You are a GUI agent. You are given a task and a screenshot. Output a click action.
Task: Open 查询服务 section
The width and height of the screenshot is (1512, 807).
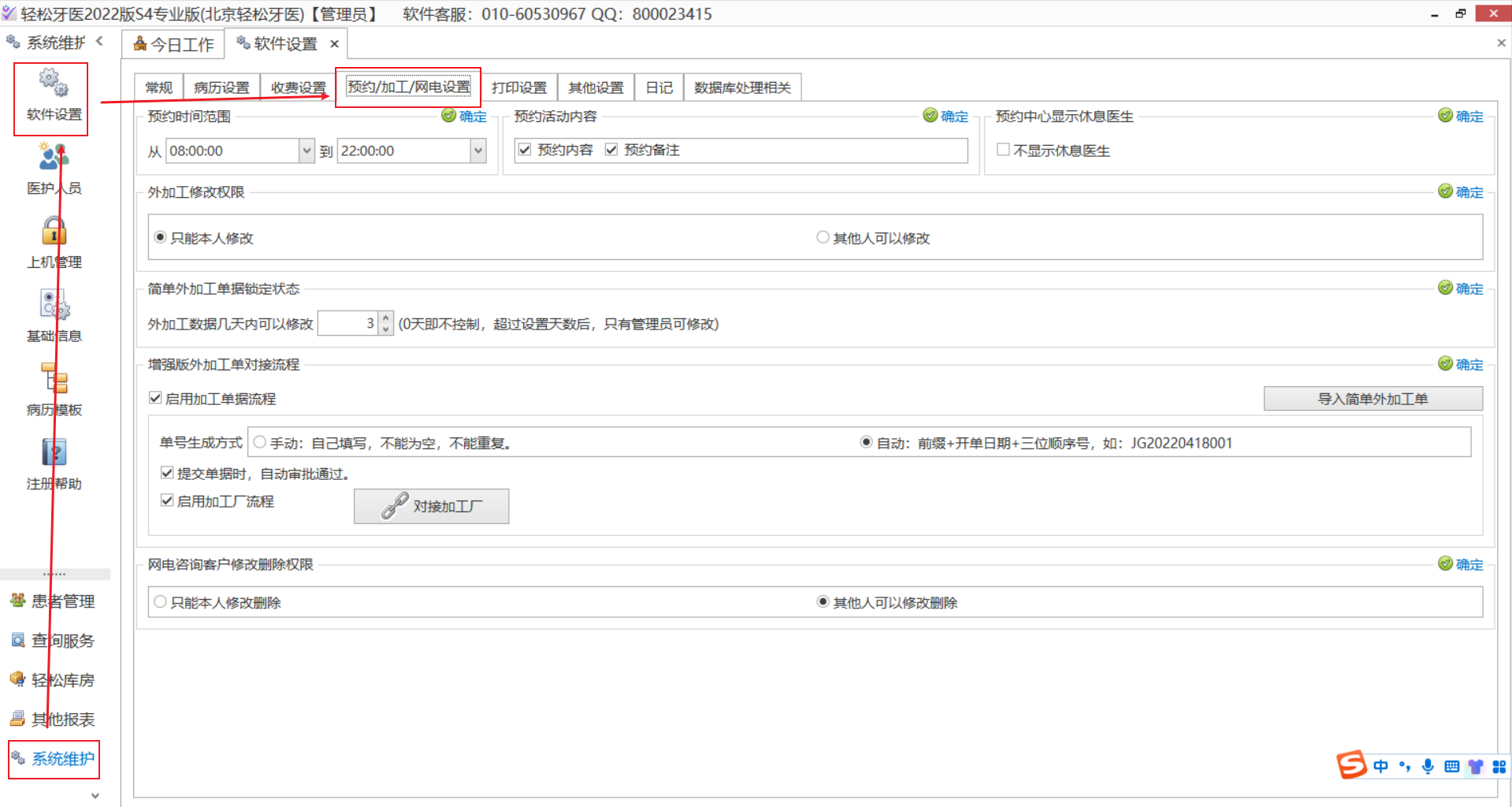pyautogui.click(x=53, y=641)
